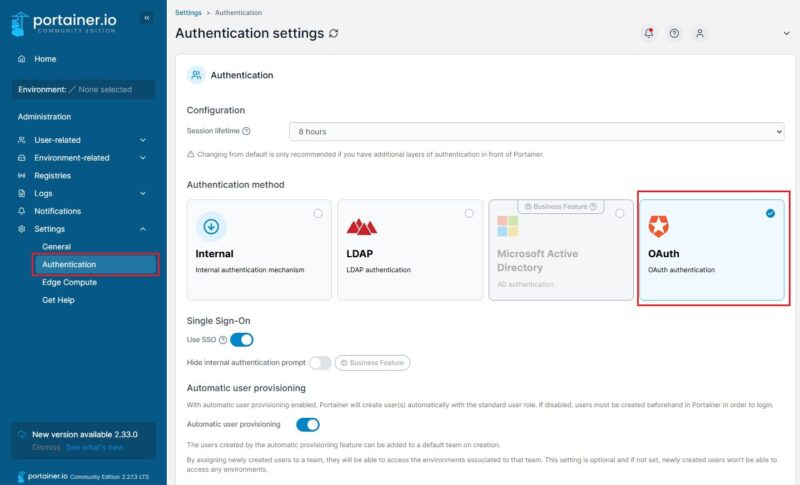Toggle the Automatic user provisioning switch
Screen dimensions: 800x485
point(308,424)
